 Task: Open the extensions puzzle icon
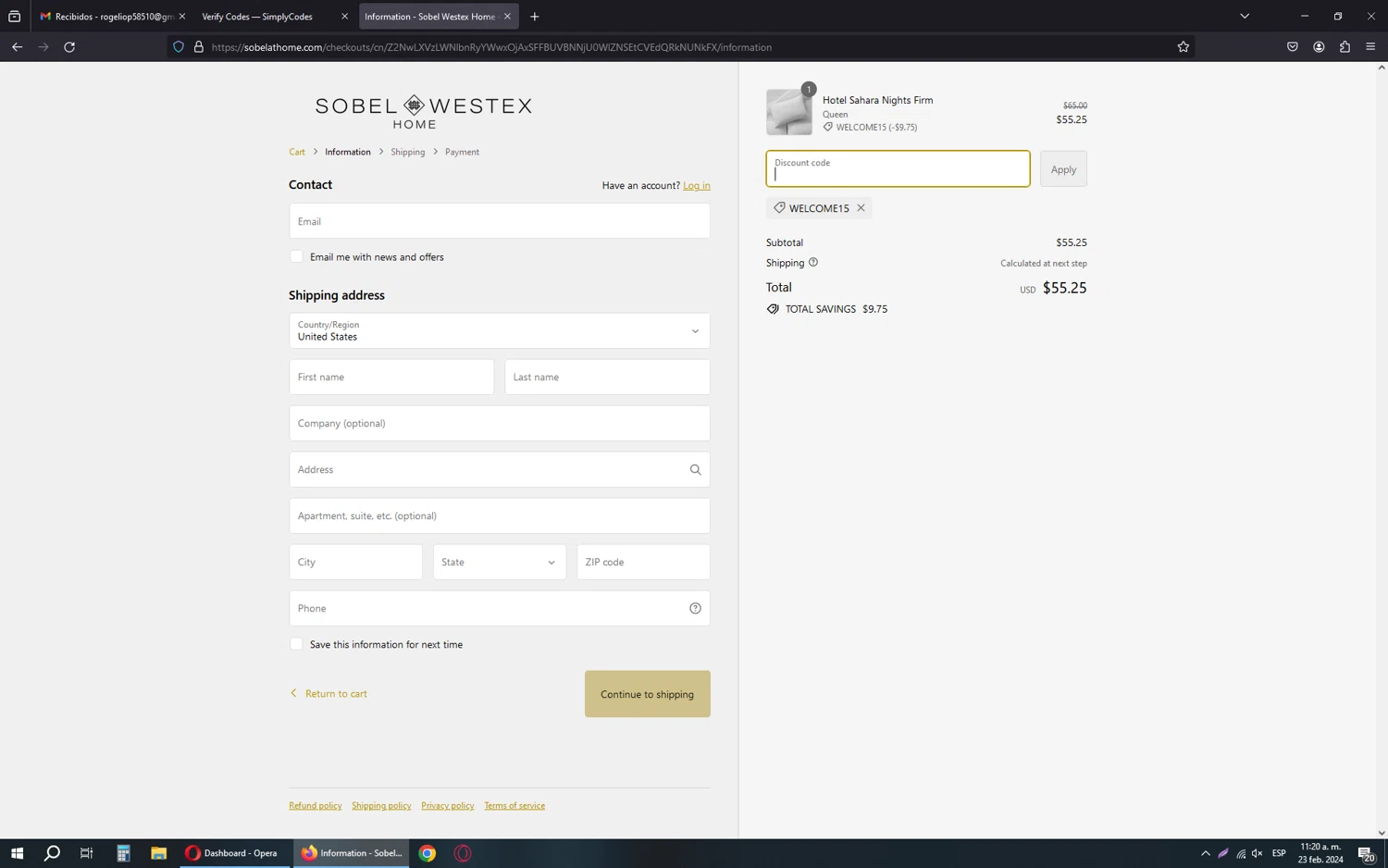coord(1345,47)
